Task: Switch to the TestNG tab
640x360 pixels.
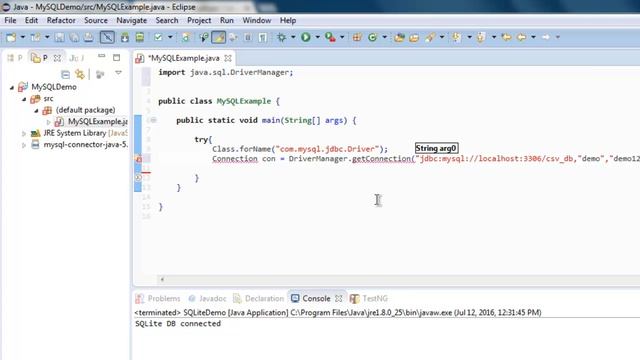Action: click(369, 299)
